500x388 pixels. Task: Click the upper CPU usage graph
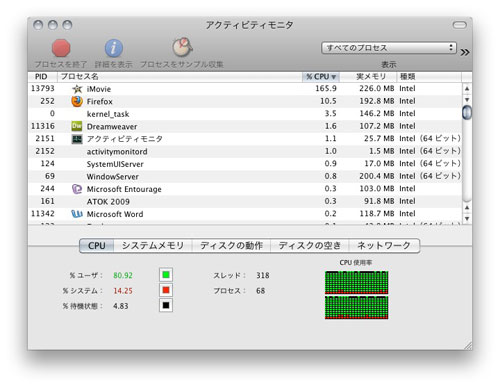[x=356, y=283]
